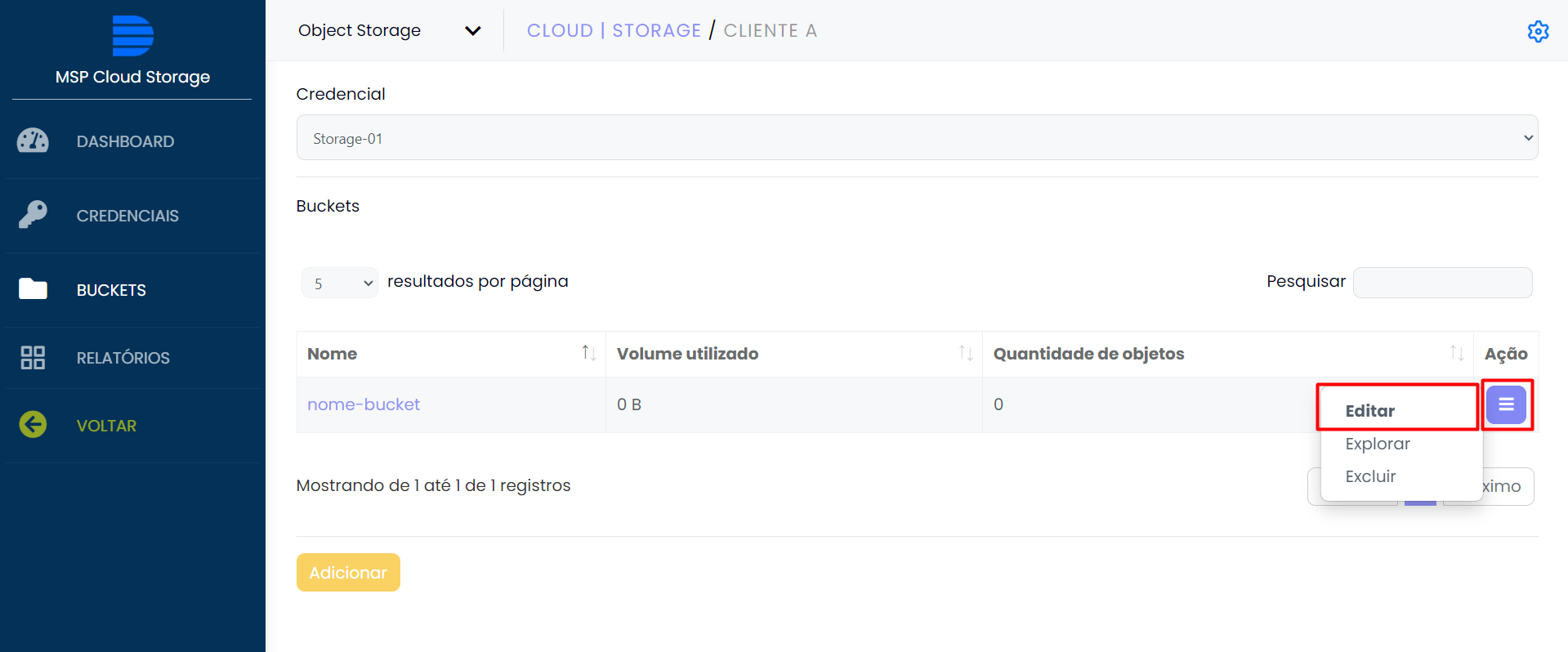Screen dimensions: 1568x652
Task: Click the Adicionar button
Action: pos(348,572)
